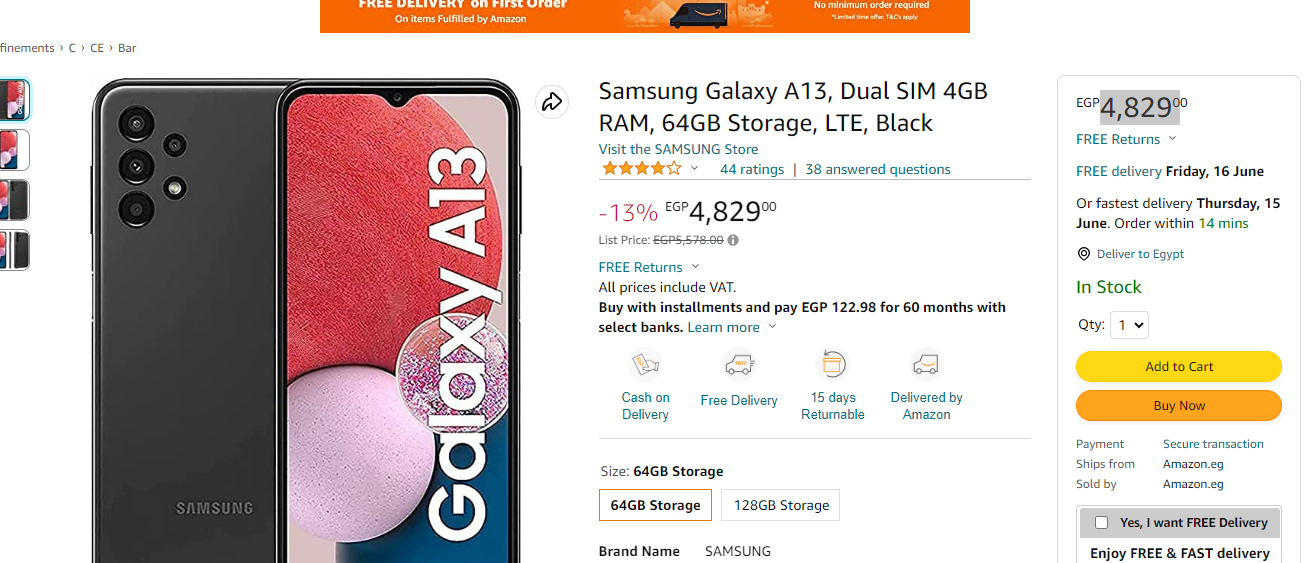Click the Free Delivery truck icon

click(739, 364)
